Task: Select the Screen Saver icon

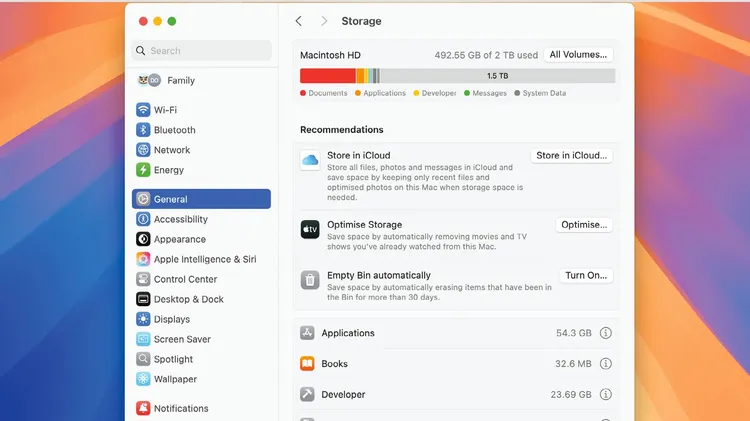Action: click(144, 339)
